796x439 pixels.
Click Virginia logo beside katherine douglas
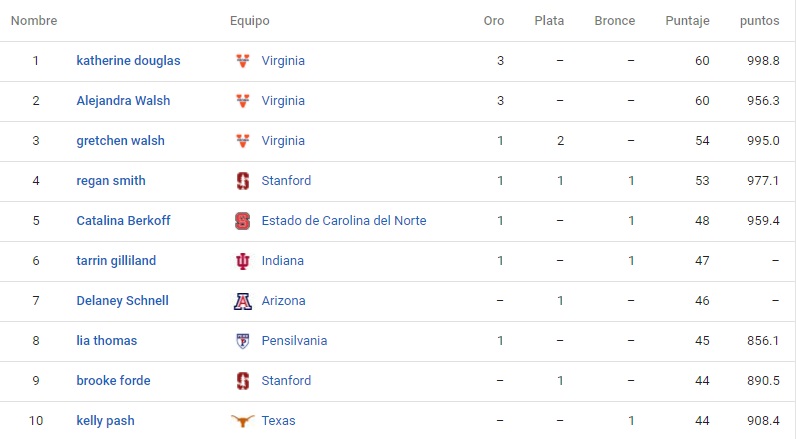(x=243, y=61)
